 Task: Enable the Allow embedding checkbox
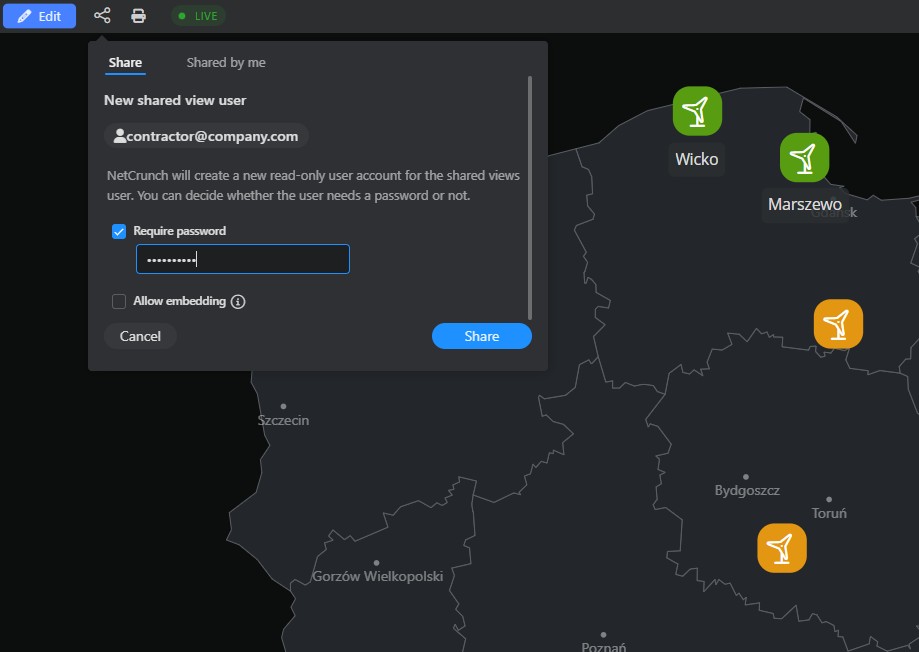click(119, 301)
